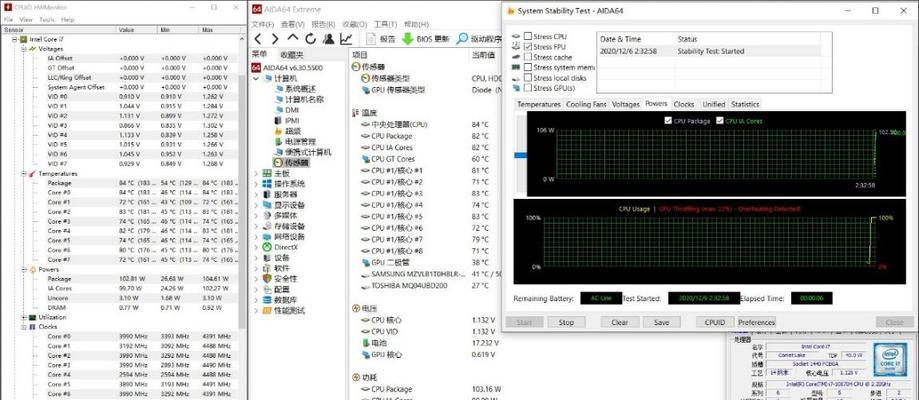The width and height of the screenshot is (919, 400).
Task: Switch to the Unified tab
Action: coord(713,104)
